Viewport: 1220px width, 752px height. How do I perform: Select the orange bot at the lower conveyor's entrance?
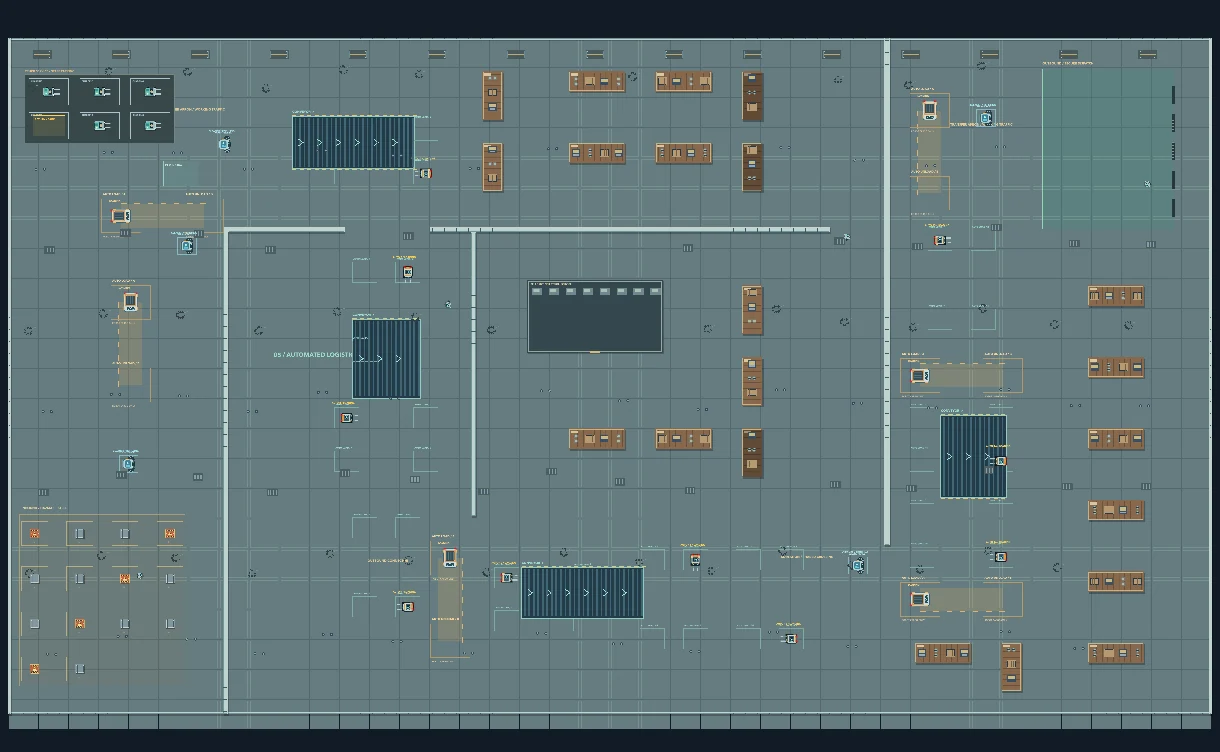[x=507, y=577]
